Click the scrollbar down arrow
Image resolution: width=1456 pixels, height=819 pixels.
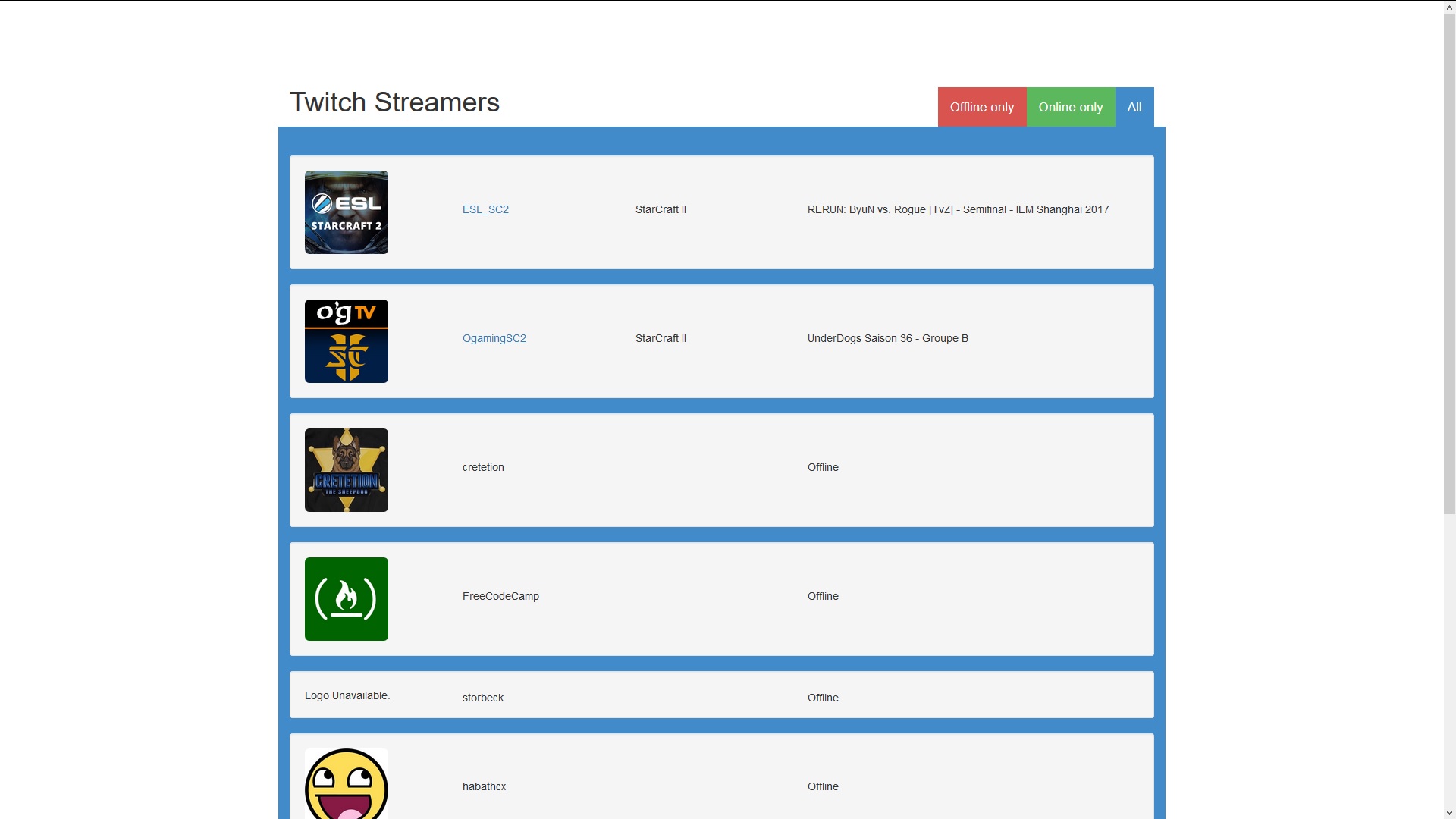tap(1449, 813)
